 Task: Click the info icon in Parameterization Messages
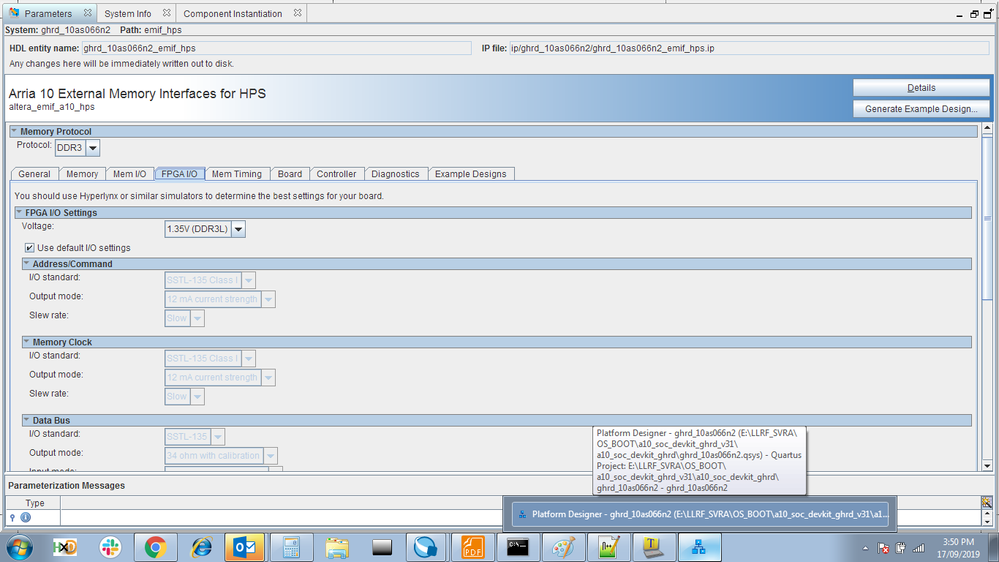pos(25,517)
